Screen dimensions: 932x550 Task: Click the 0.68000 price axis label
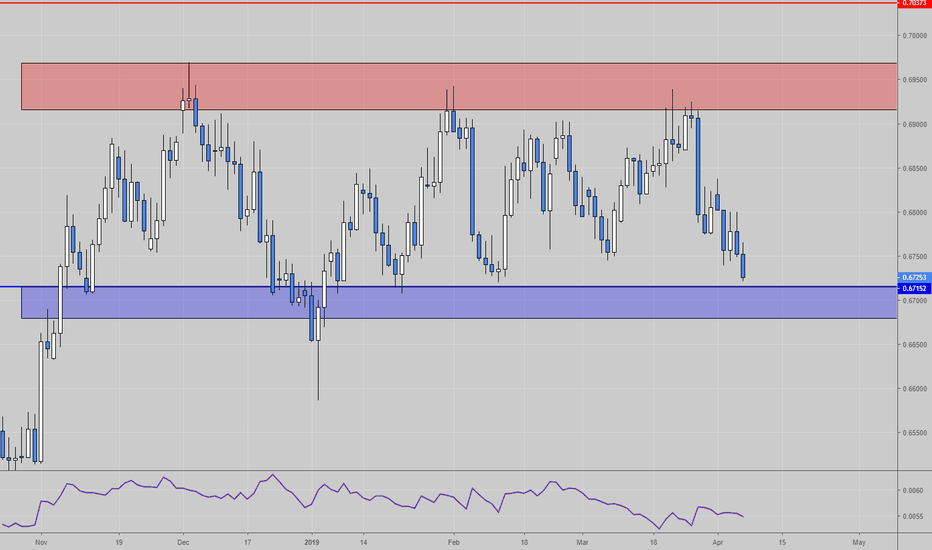[x=914, y=212]
